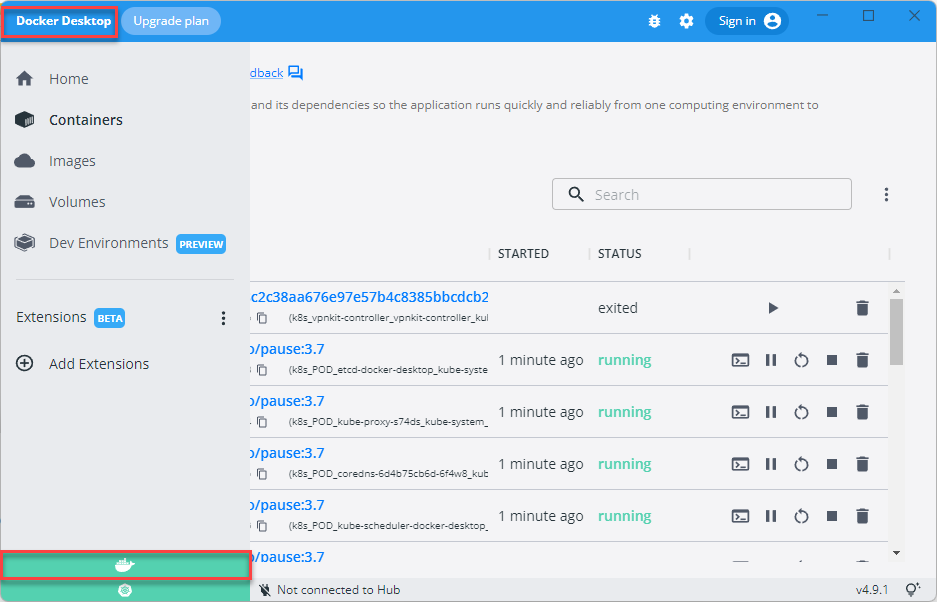The height and width of the screenshot is (602, 937).
Task: Click the scrollbar down arrow
Action: pyautogui.click(x=896, y=553)
